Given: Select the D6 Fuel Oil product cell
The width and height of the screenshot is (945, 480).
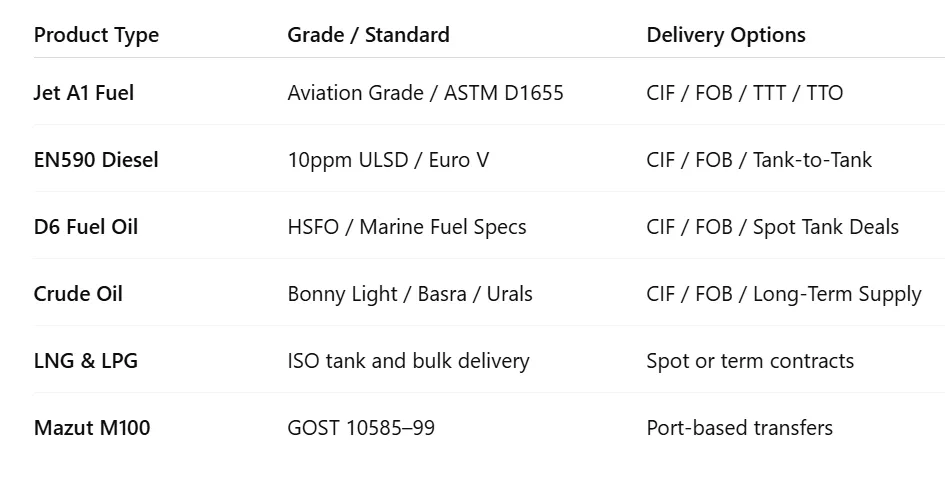Looking at the screenshot, I should tap(86, 227).
